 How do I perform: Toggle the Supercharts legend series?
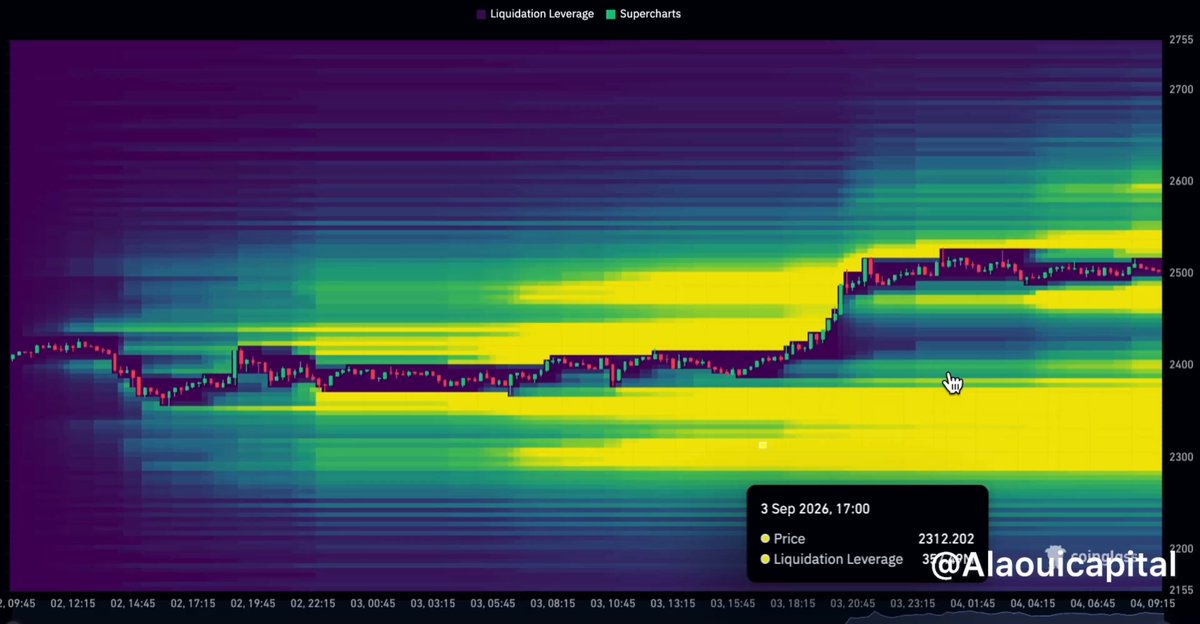click(x=644, y=14)
